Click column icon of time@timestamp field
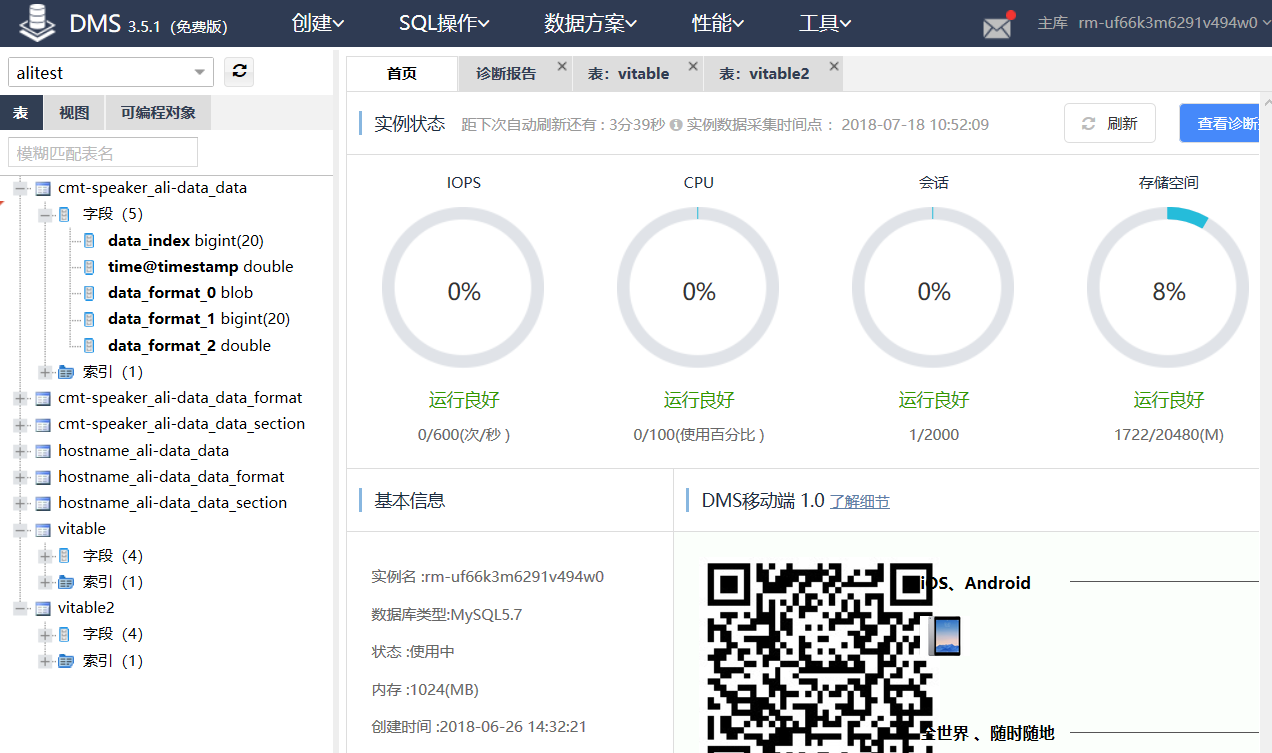 click(89, 267)
